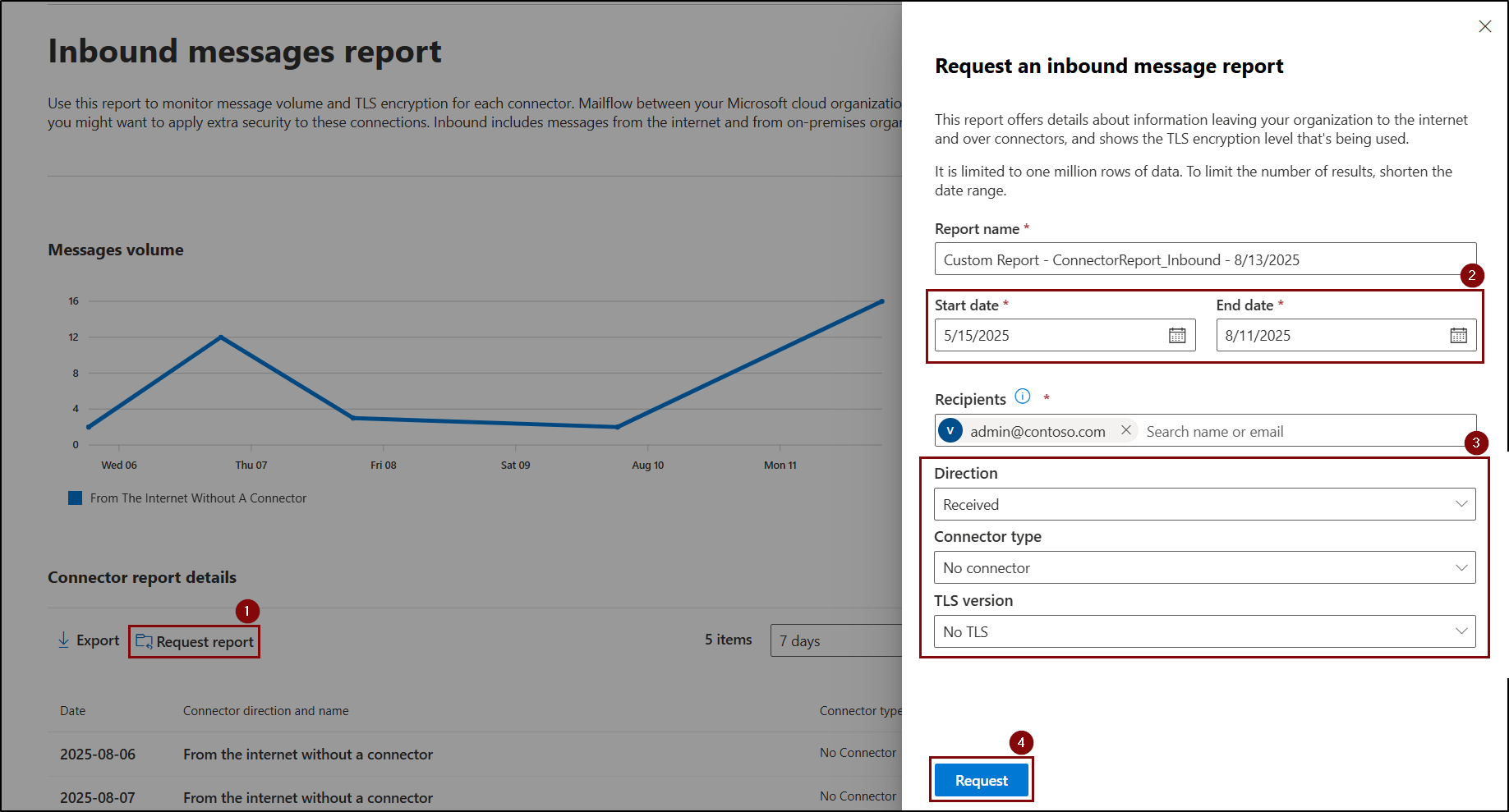This screenshot has width=1509, height=812.
Task: Open the Start date calendar picker icon
Action: pos(1178,335)
